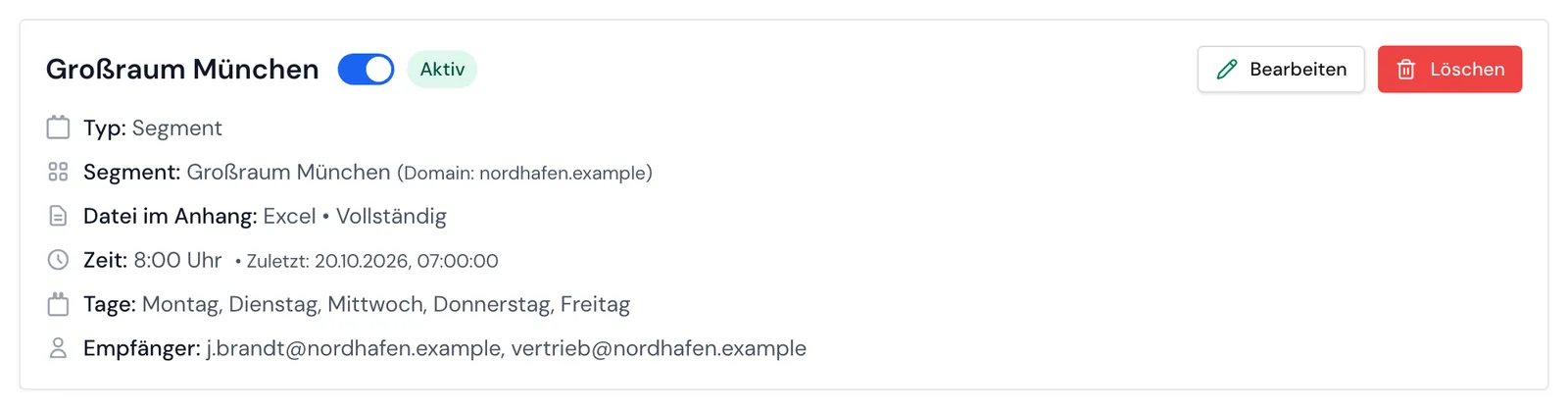
Task: Click the Großraum München card title
Action: pyautogui.click(x=182, y=70)
